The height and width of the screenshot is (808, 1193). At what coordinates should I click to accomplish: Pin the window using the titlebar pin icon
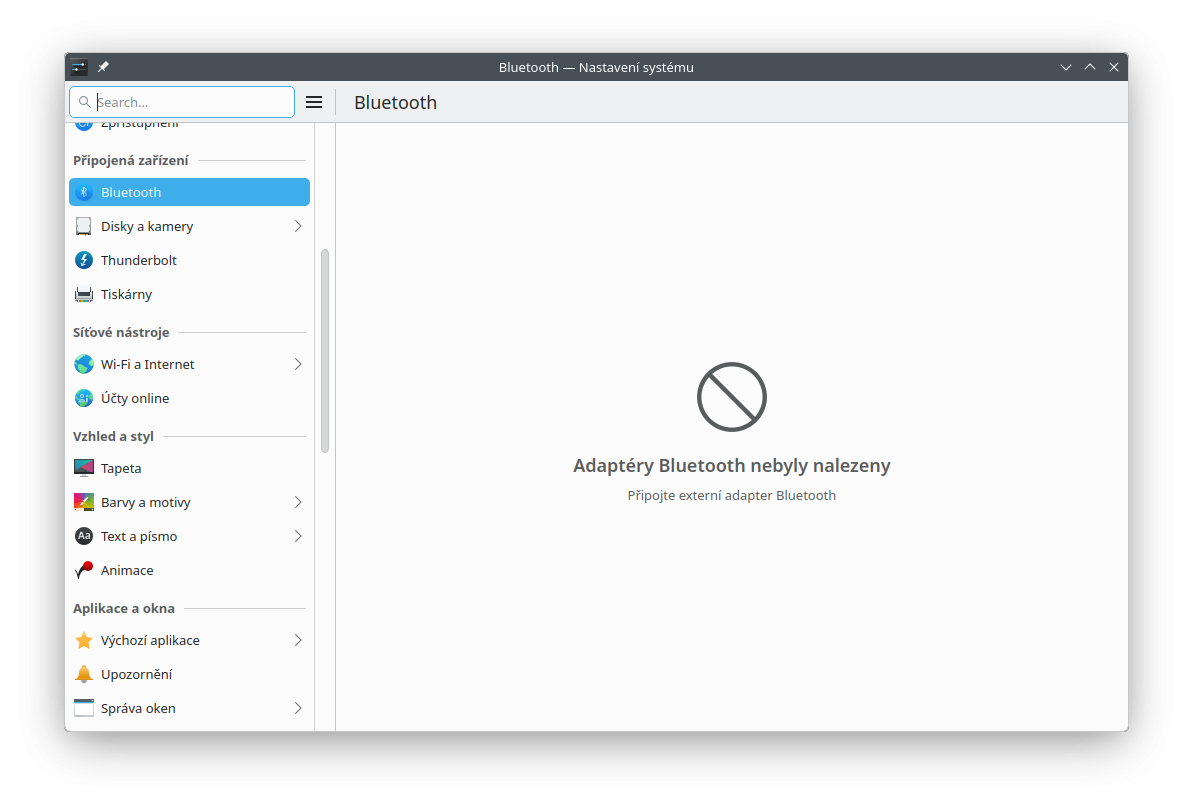(x=103, y=67)
